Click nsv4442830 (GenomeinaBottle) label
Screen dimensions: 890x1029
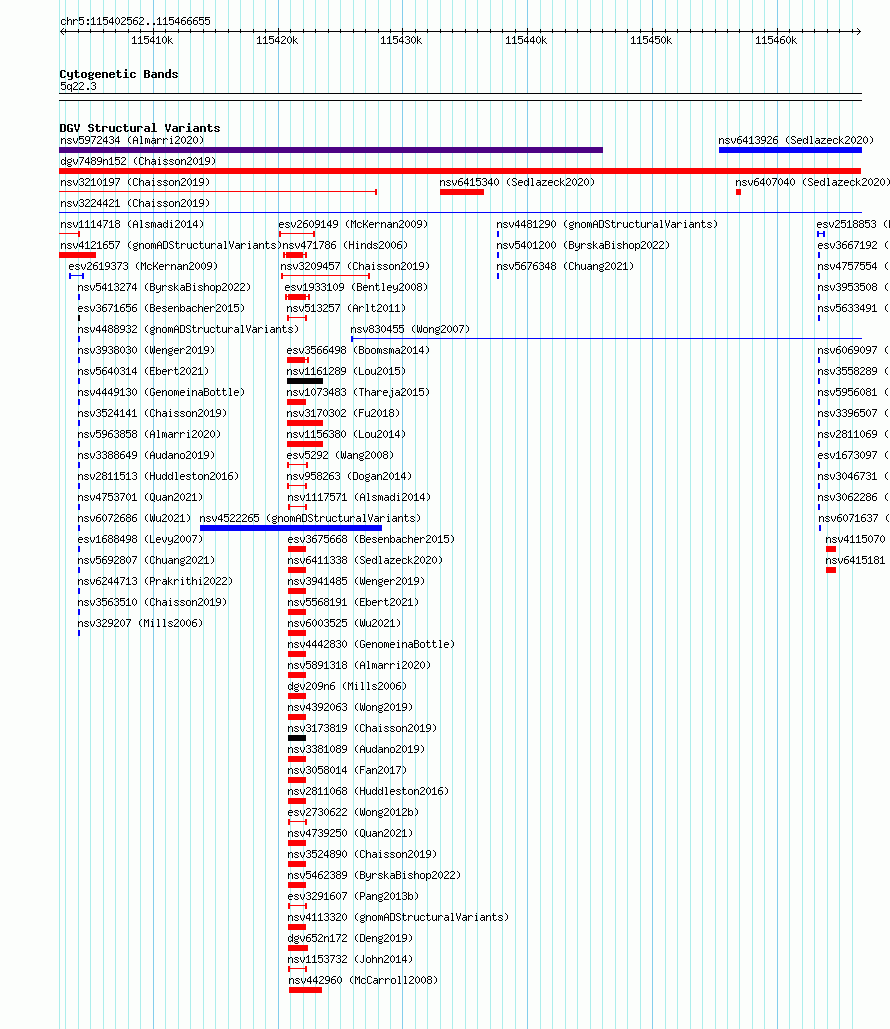371,644
